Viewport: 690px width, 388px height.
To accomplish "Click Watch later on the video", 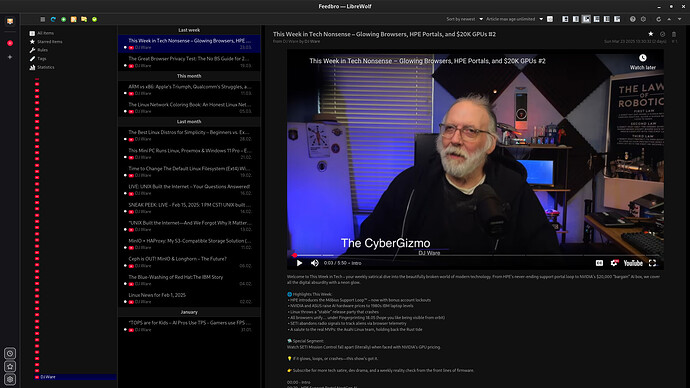I will 642,62.
